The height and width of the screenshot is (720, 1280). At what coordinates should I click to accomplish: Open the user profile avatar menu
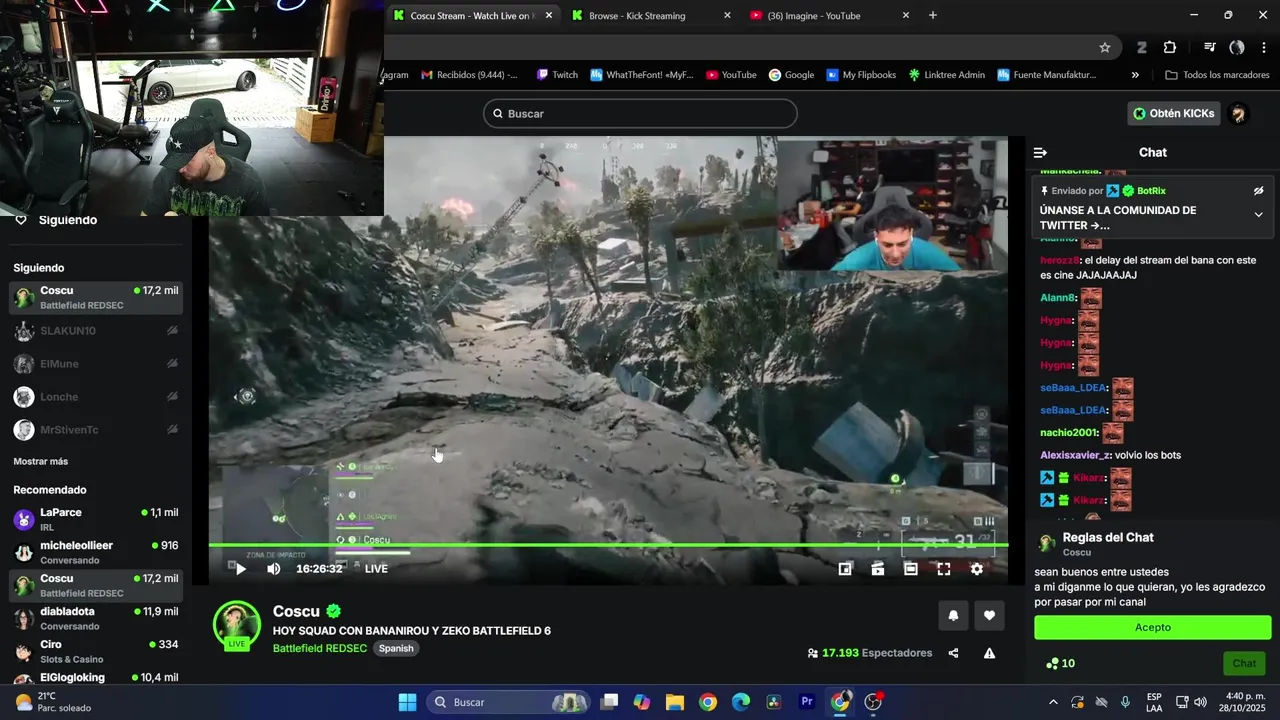(x=1239, y=113)
